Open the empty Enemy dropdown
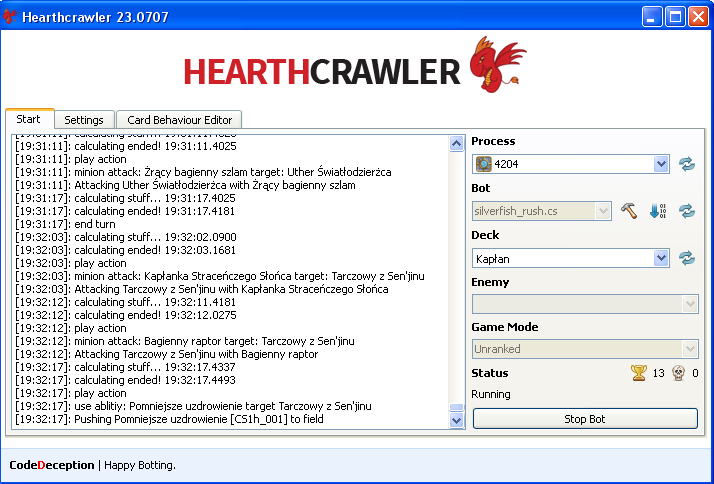This screenshot has height=484, width=714. (x=585, y=304)
